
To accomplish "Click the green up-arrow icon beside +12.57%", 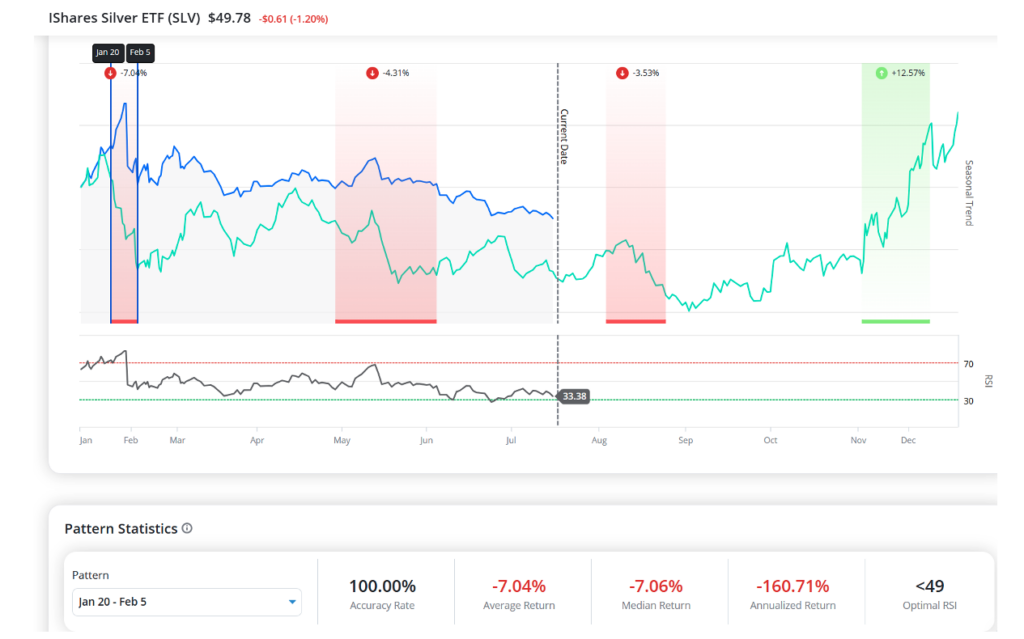I will pyautogui.click(x=882, y=73).
